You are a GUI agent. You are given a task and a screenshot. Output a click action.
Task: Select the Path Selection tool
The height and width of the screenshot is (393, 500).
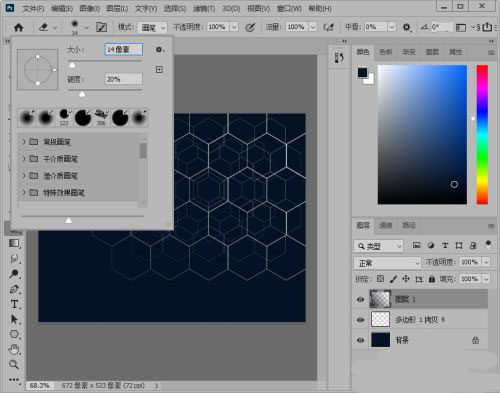point(14,319)
